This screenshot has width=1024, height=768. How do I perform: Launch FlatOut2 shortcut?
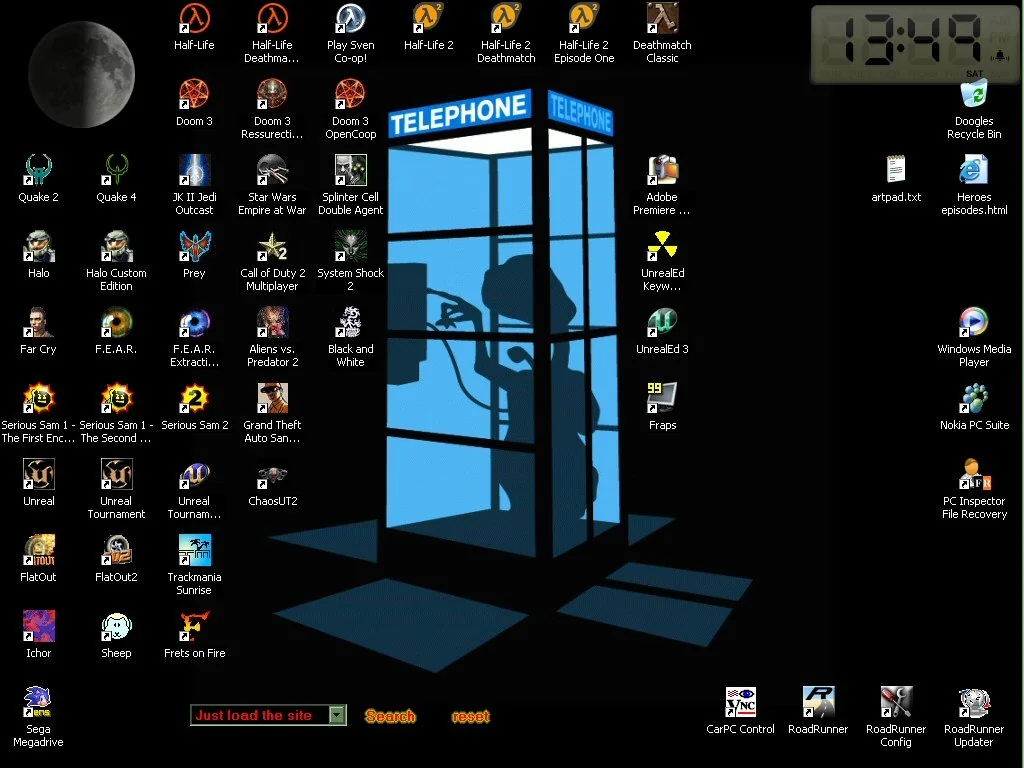point(116,551)
